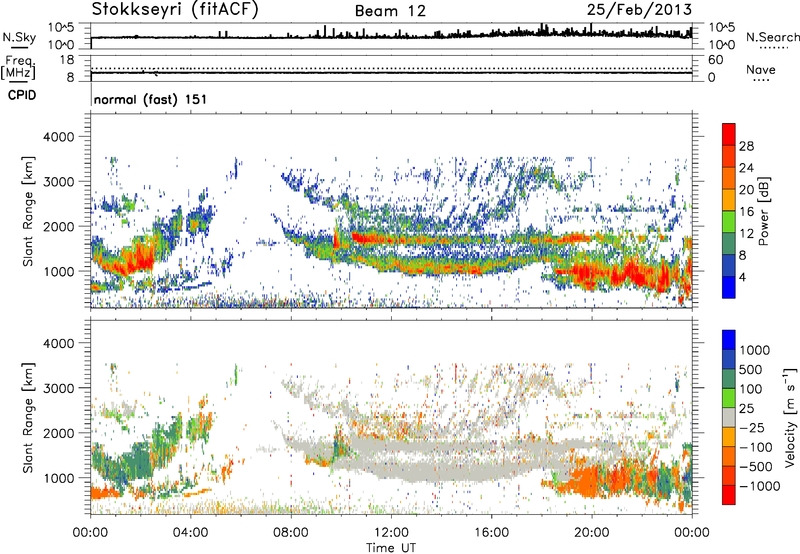Click the sky noise strip plot
This screenshot has height=554, width=800.
coord(391,36)
